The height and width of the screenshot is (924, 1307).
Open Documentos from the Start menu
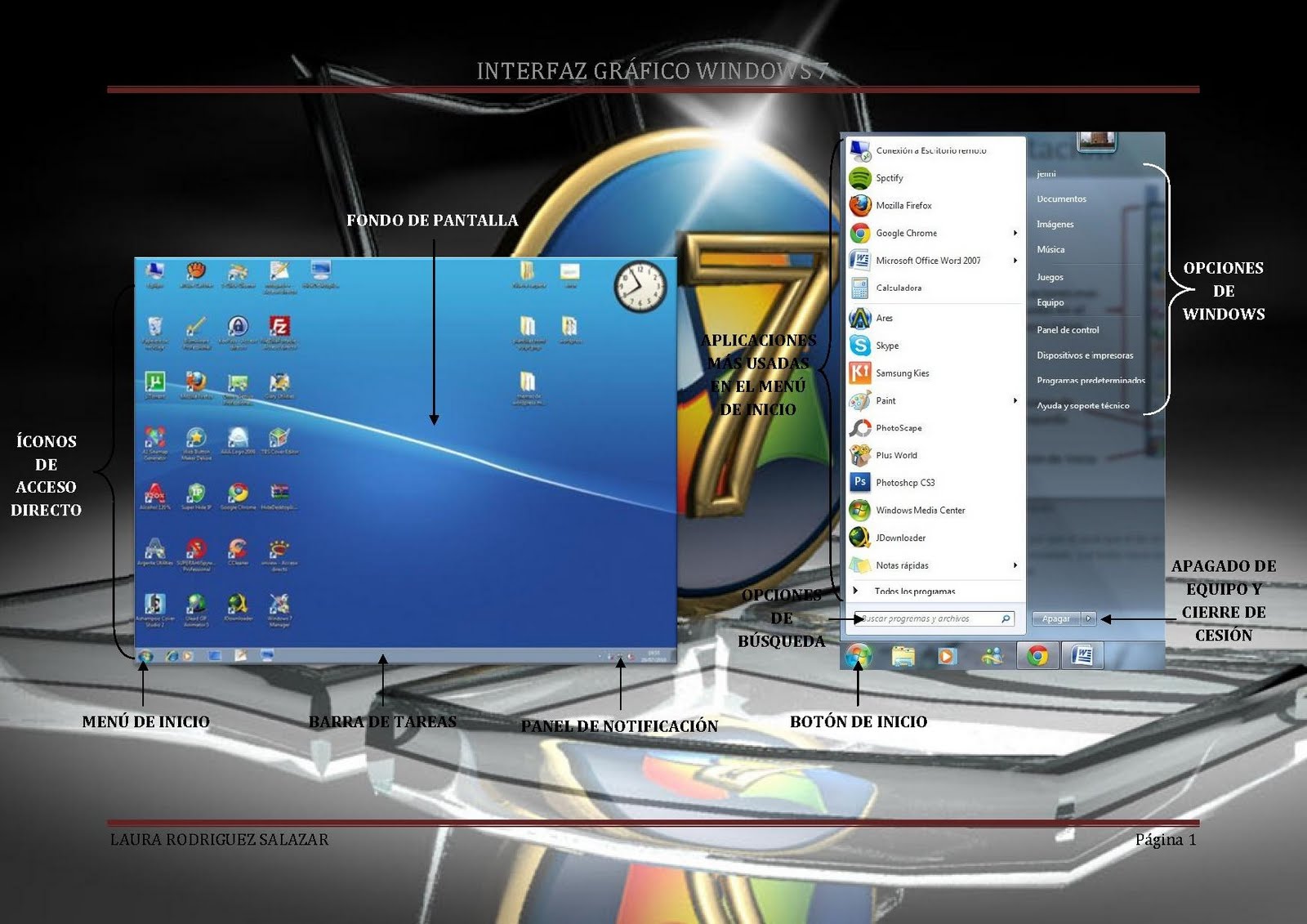(1060, 199)
